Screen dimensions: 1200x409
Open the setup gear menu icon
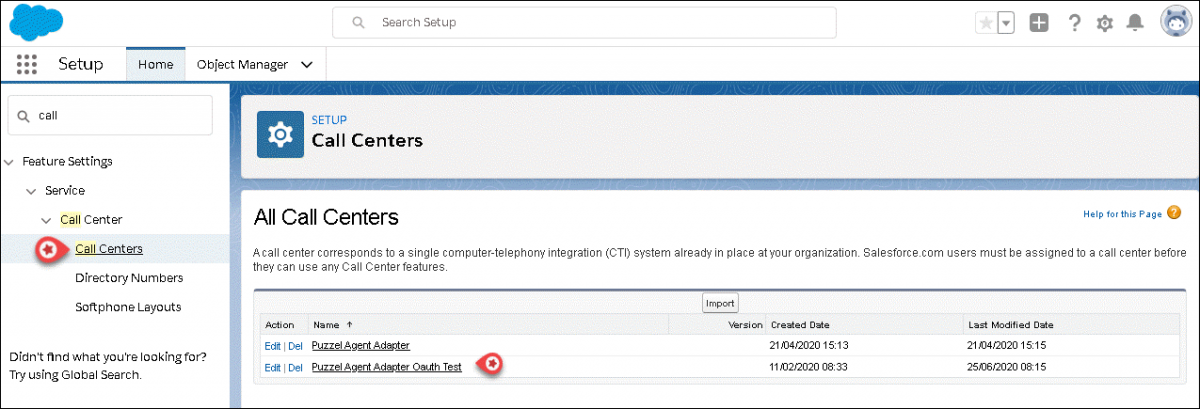point(1105,23)
